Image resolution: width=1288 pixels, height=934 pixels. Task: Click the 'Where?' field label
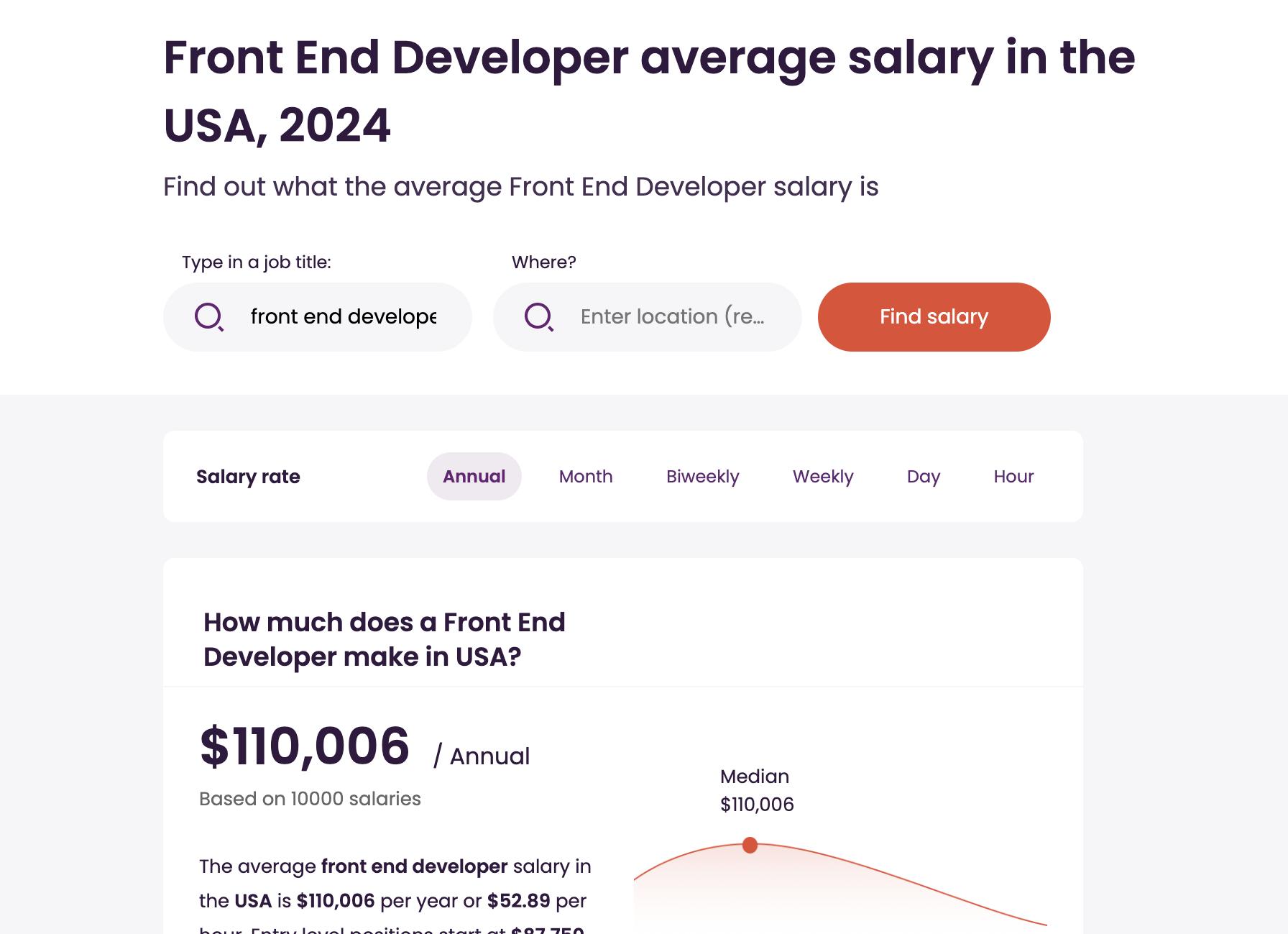tap(543, 262)
